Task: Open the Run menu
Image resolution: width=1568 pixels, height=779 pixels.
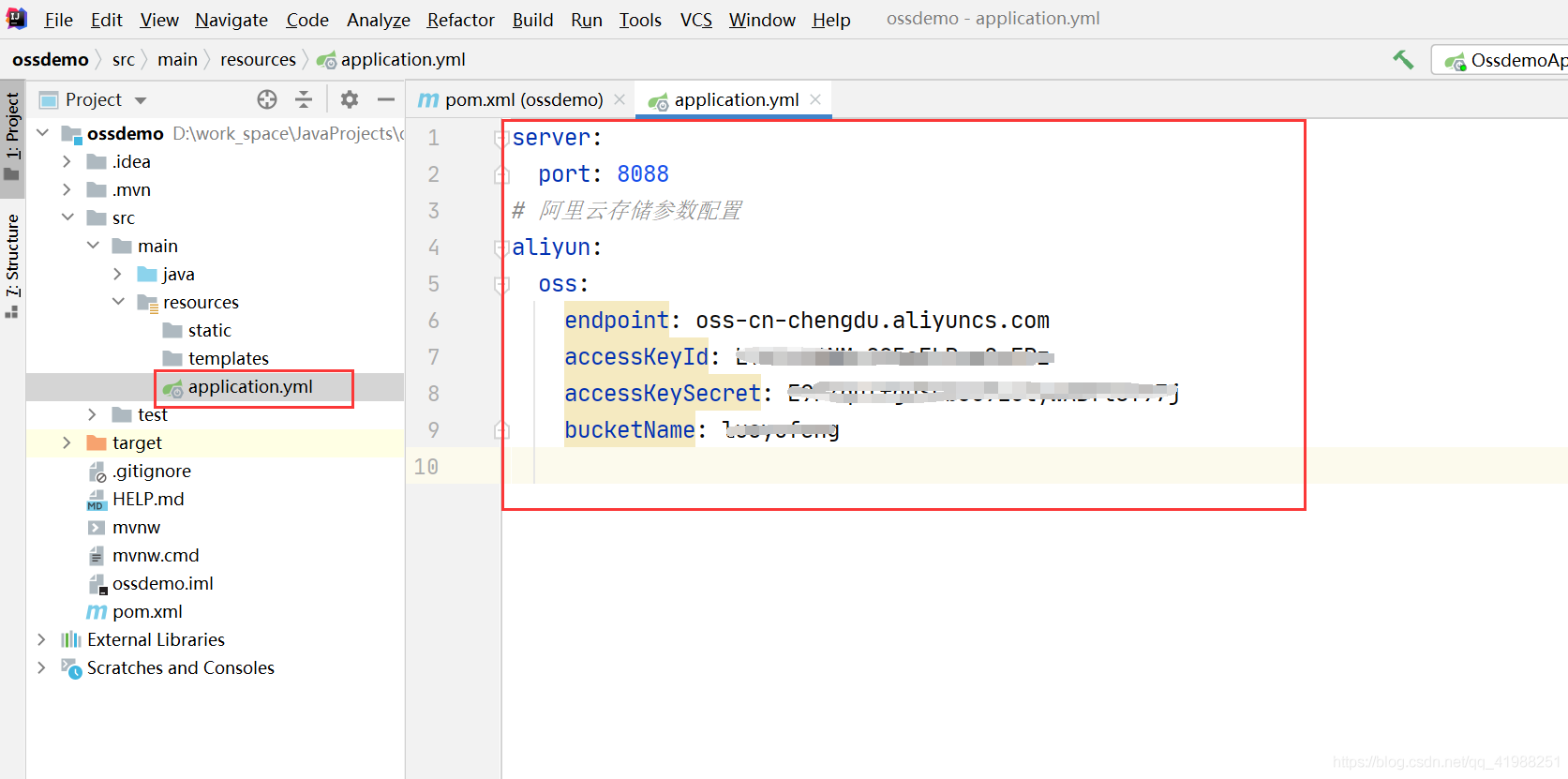Action: [x=587, y=20]
